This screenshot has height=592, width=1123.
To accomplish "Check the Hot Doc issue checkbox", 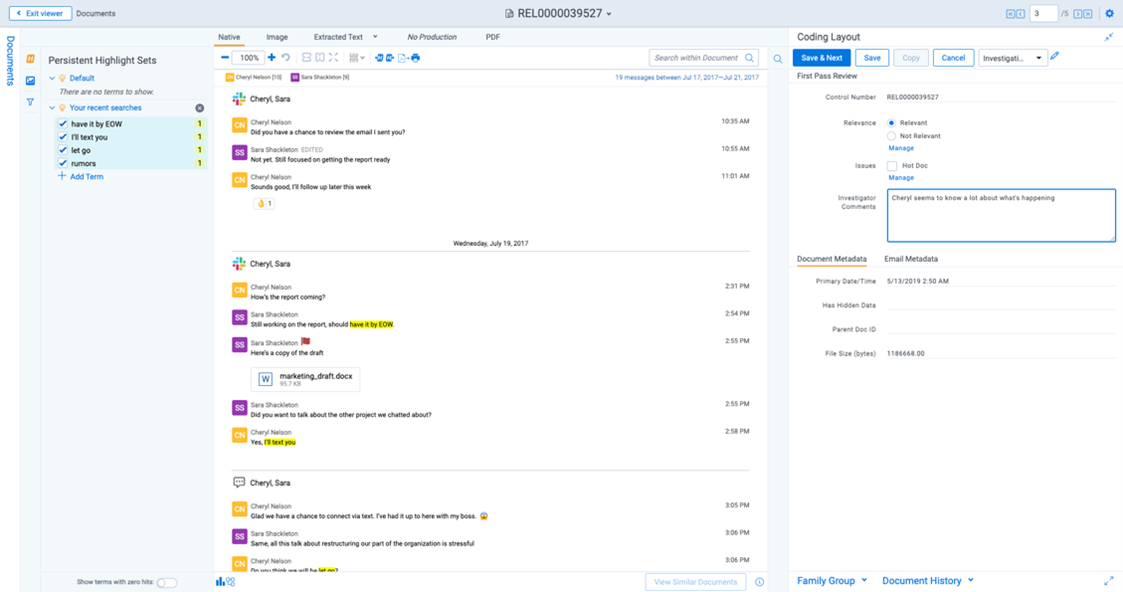I will (x=892, y=166).
